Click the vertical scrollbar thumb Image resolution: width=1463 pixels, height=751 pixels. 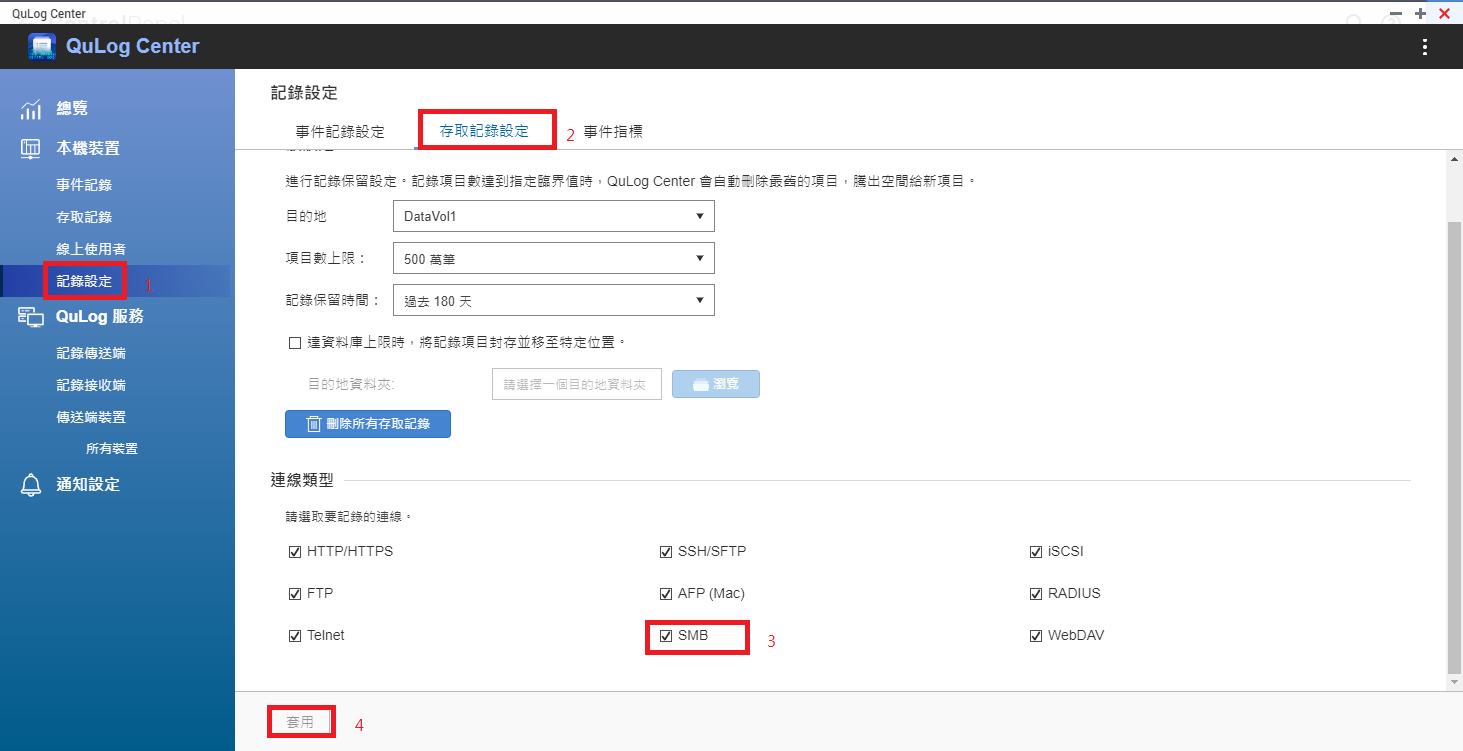[1454, 448]
